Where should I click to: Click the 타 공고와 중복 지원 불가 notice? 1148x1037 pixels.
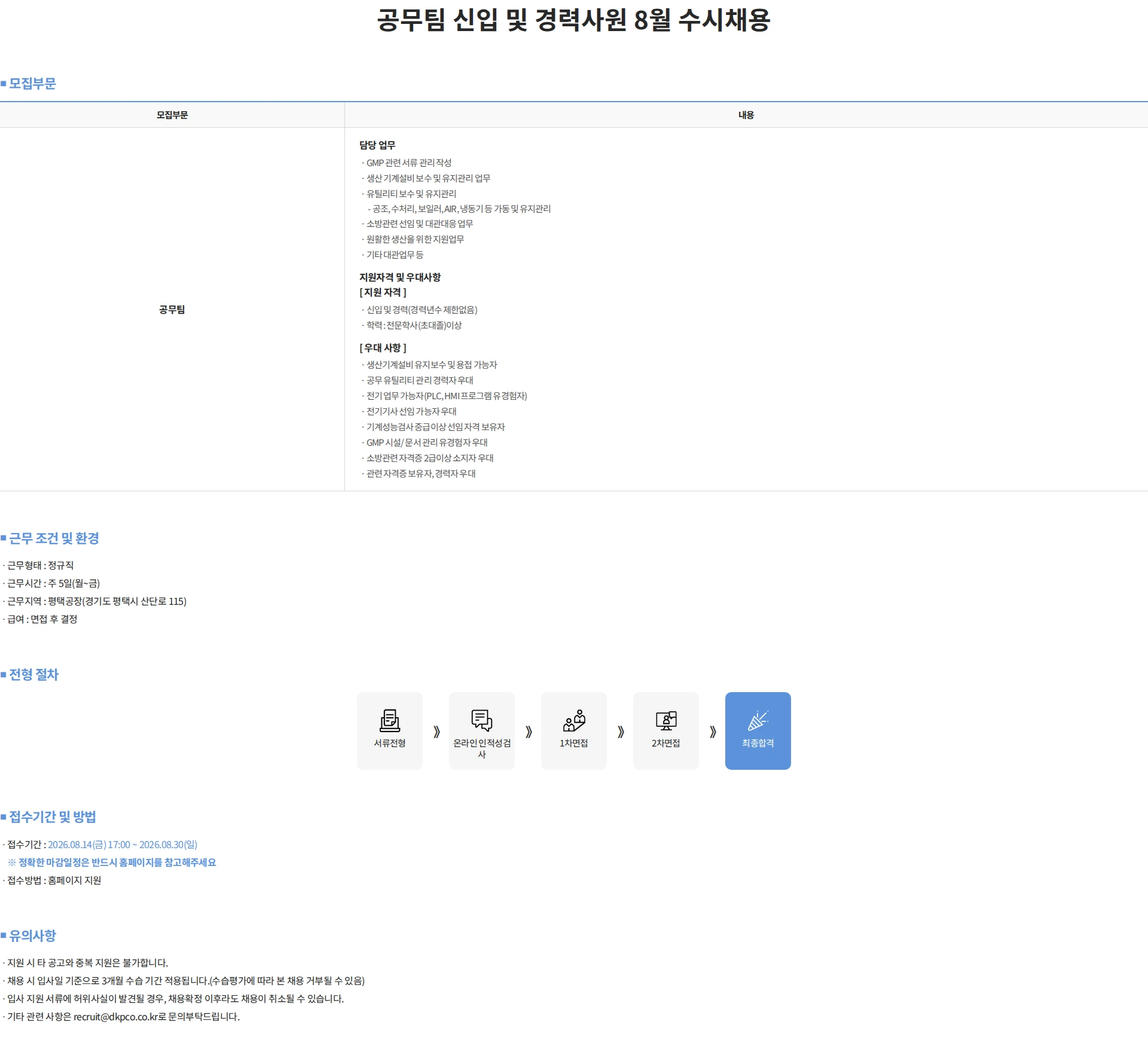tap(86, 963)
